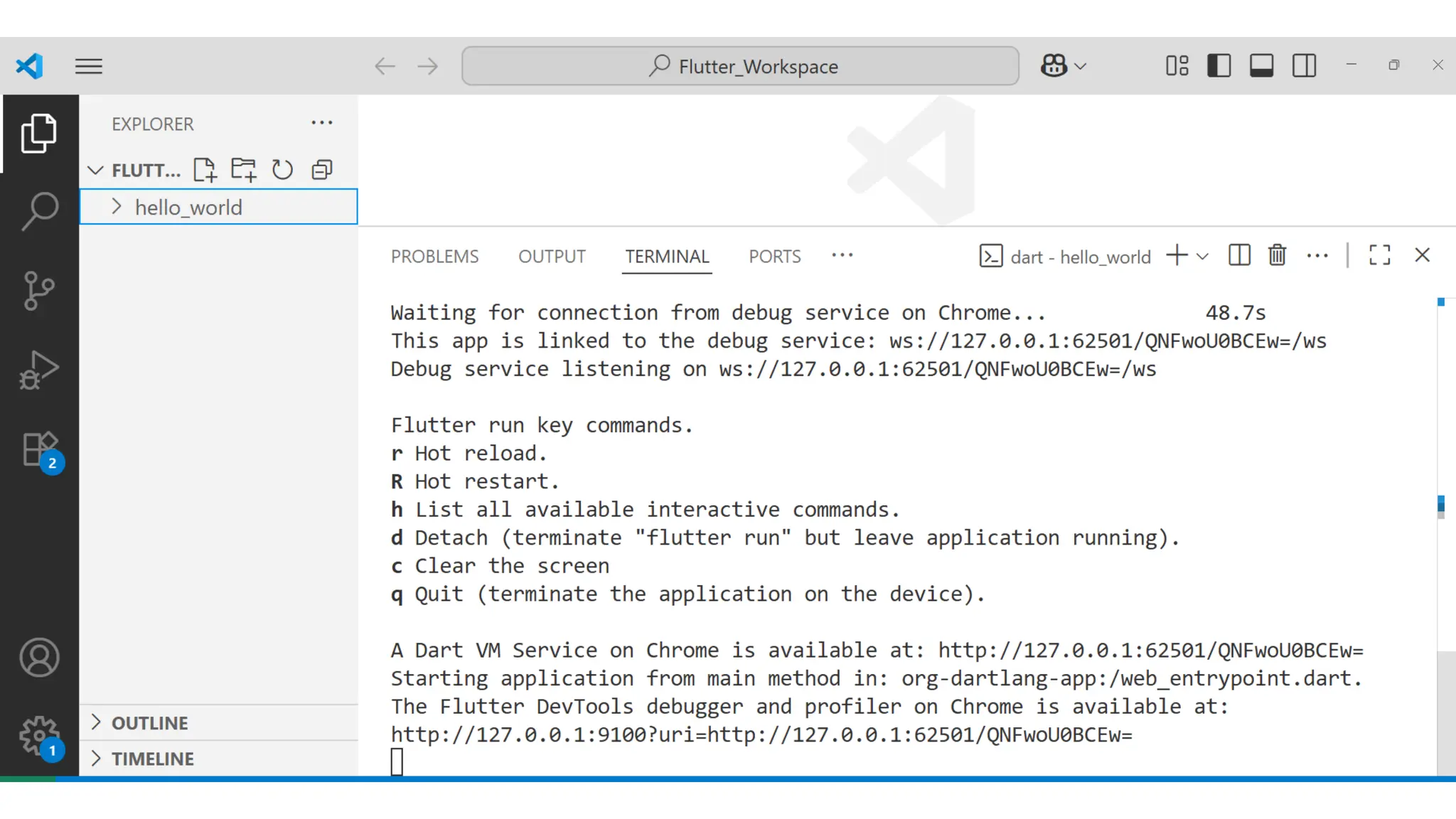Open the hamburger application menu
The height and width of the screenshot is (819, 1456).
click(89, 66)
